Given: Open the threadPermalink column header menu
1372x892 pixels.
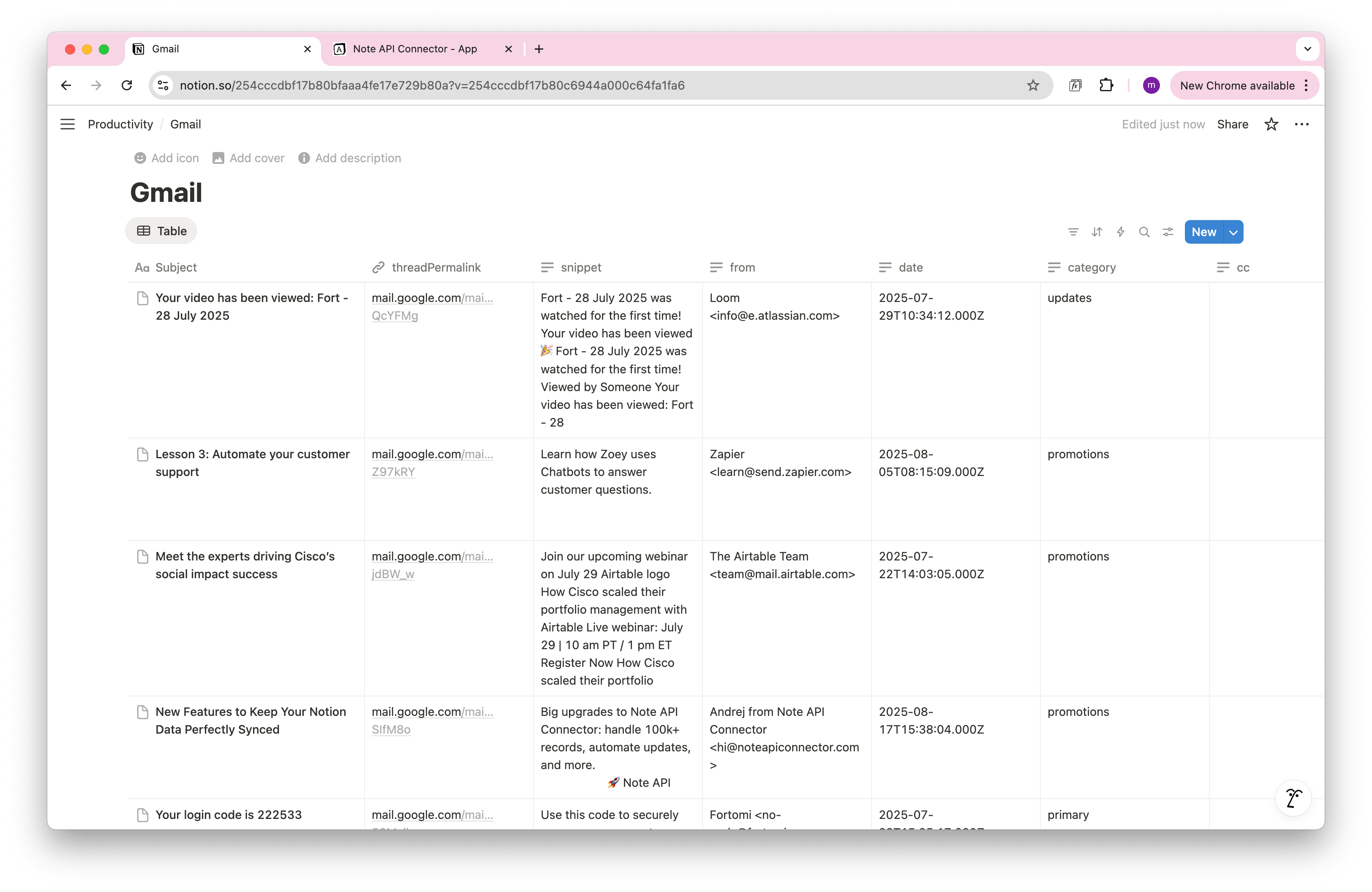Looking at the screenshot, I should (x=449, y=267).
